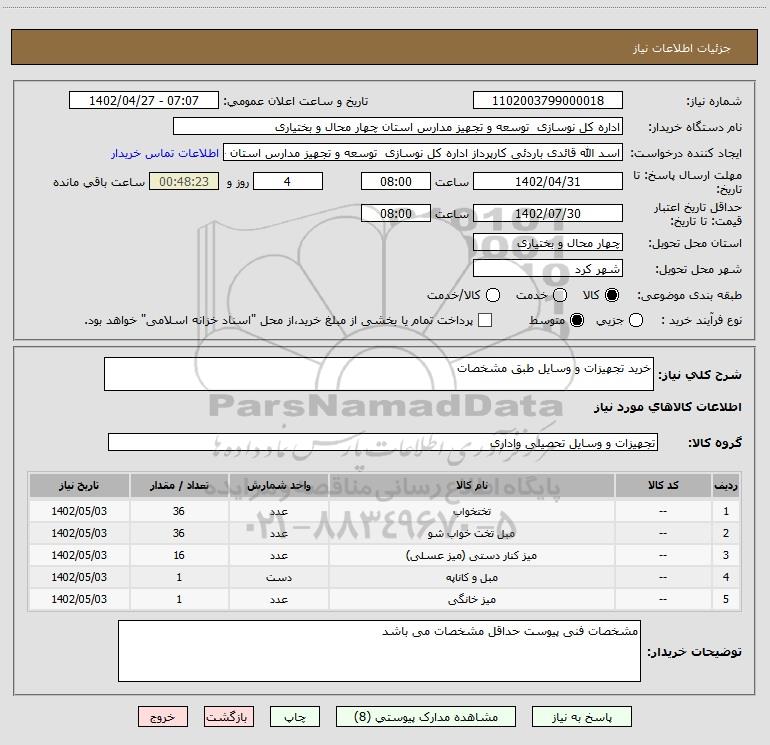This screenshot has height=745, width=770.
Task: Click the ردیف column header
Action: 726,485
